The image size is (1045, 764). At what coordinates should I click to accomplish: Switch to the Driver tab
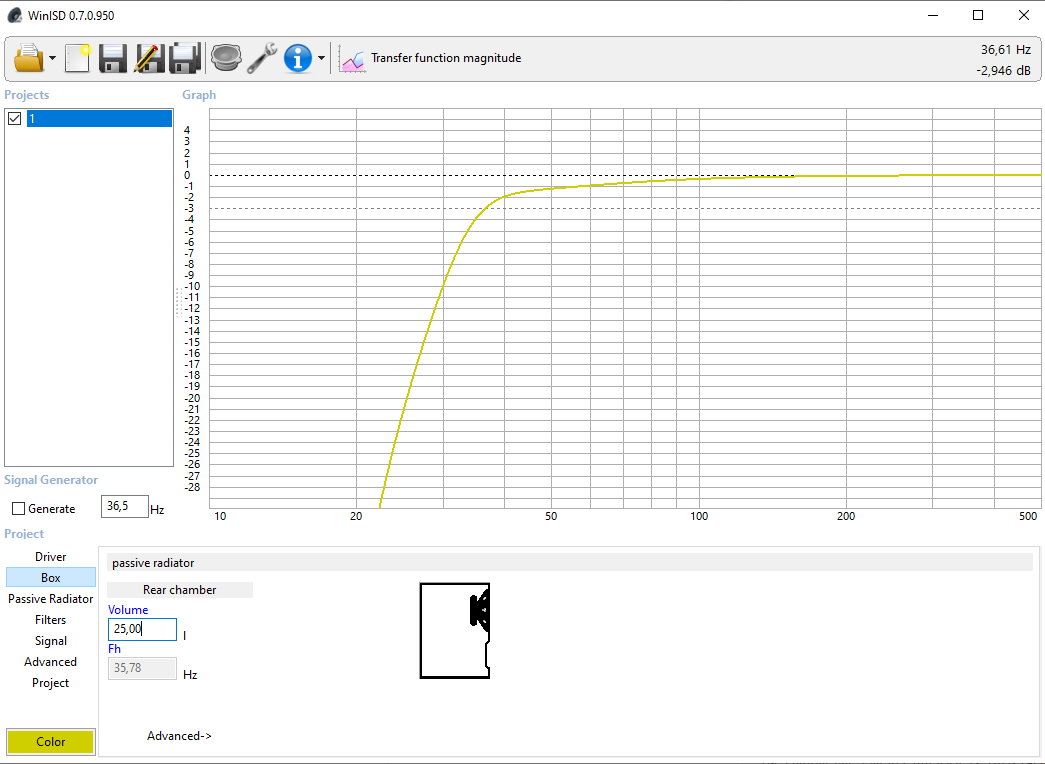51,557
